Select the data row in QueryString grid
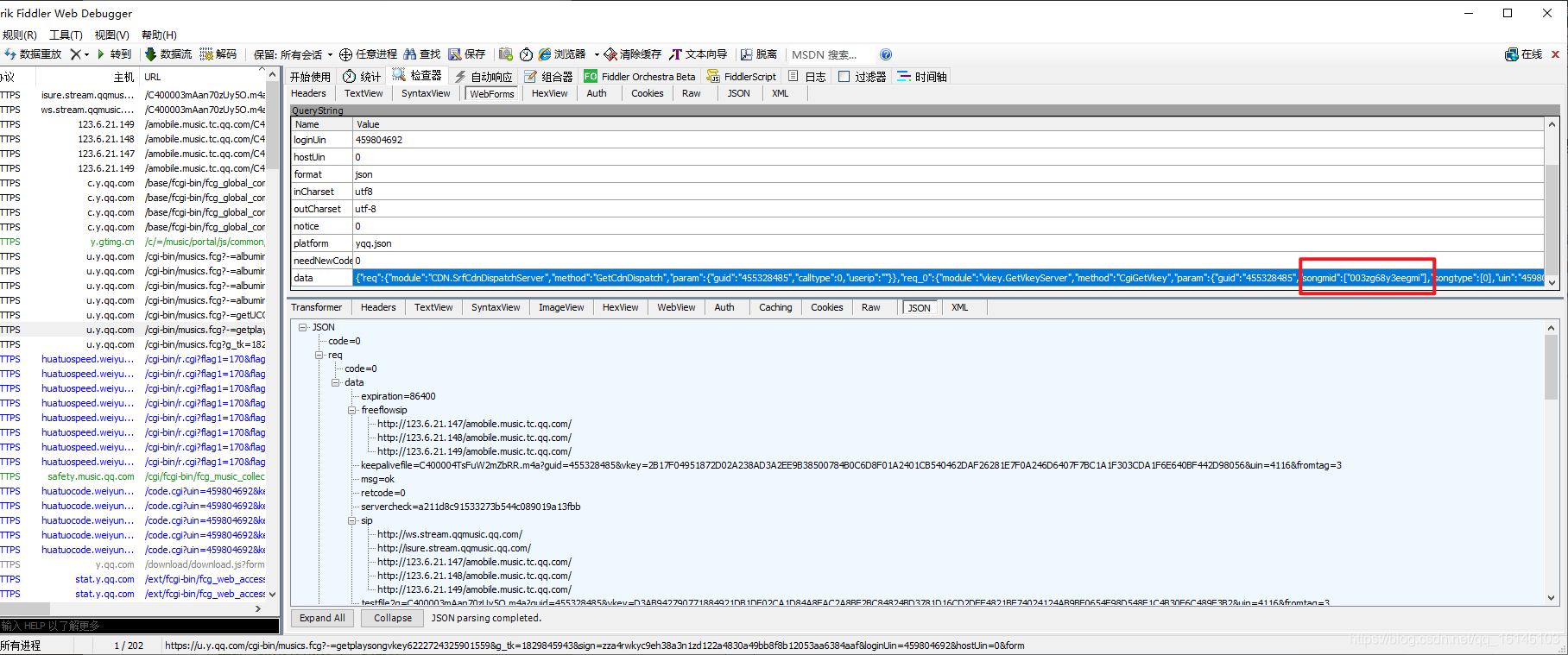This screenshot has height=655, width=1568. (917, 278)
